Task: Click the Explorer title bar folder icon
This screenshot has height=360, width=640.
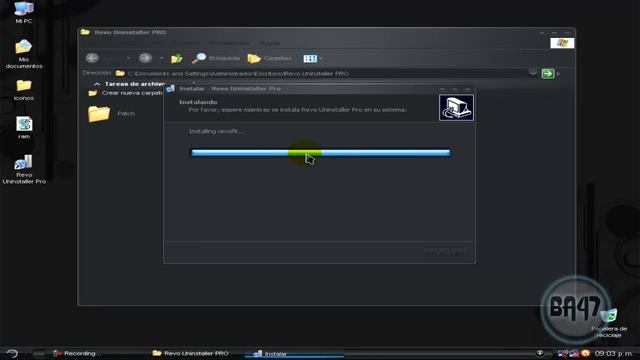Action: pyautogui.click(x=85, y=32)
